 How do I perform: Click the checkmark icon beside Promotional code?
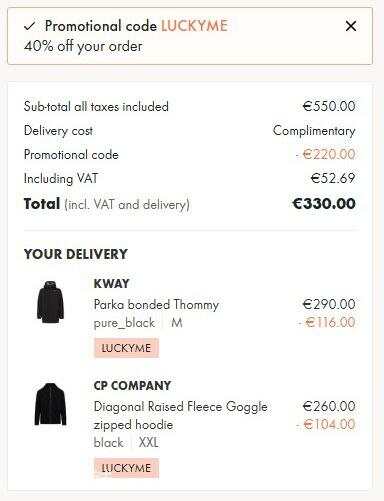point(30,26)
